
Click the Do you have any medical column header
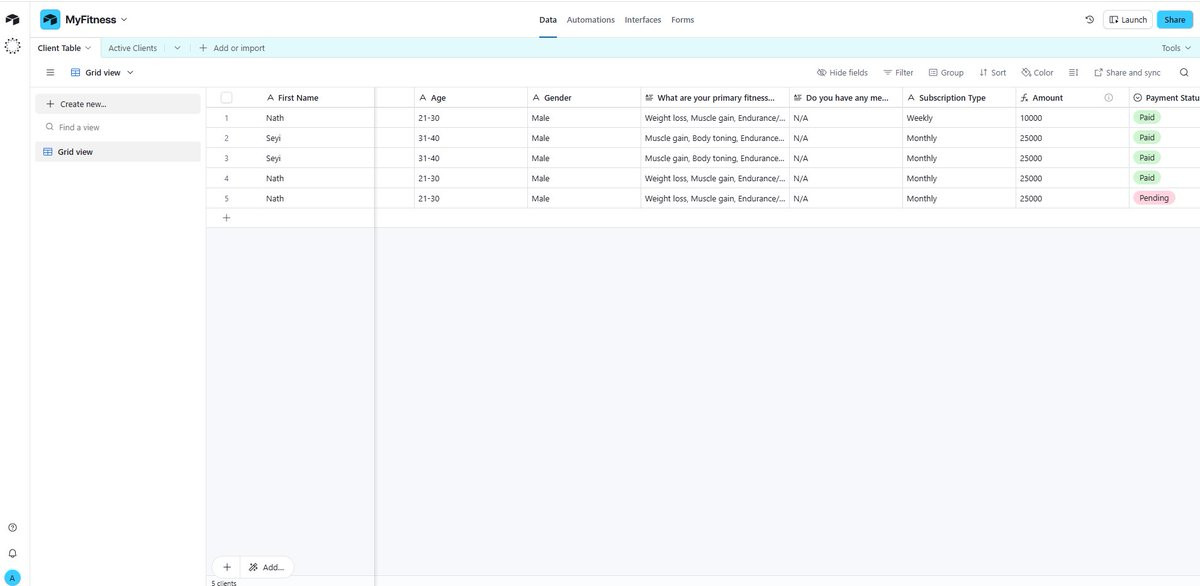pos(846,98)
